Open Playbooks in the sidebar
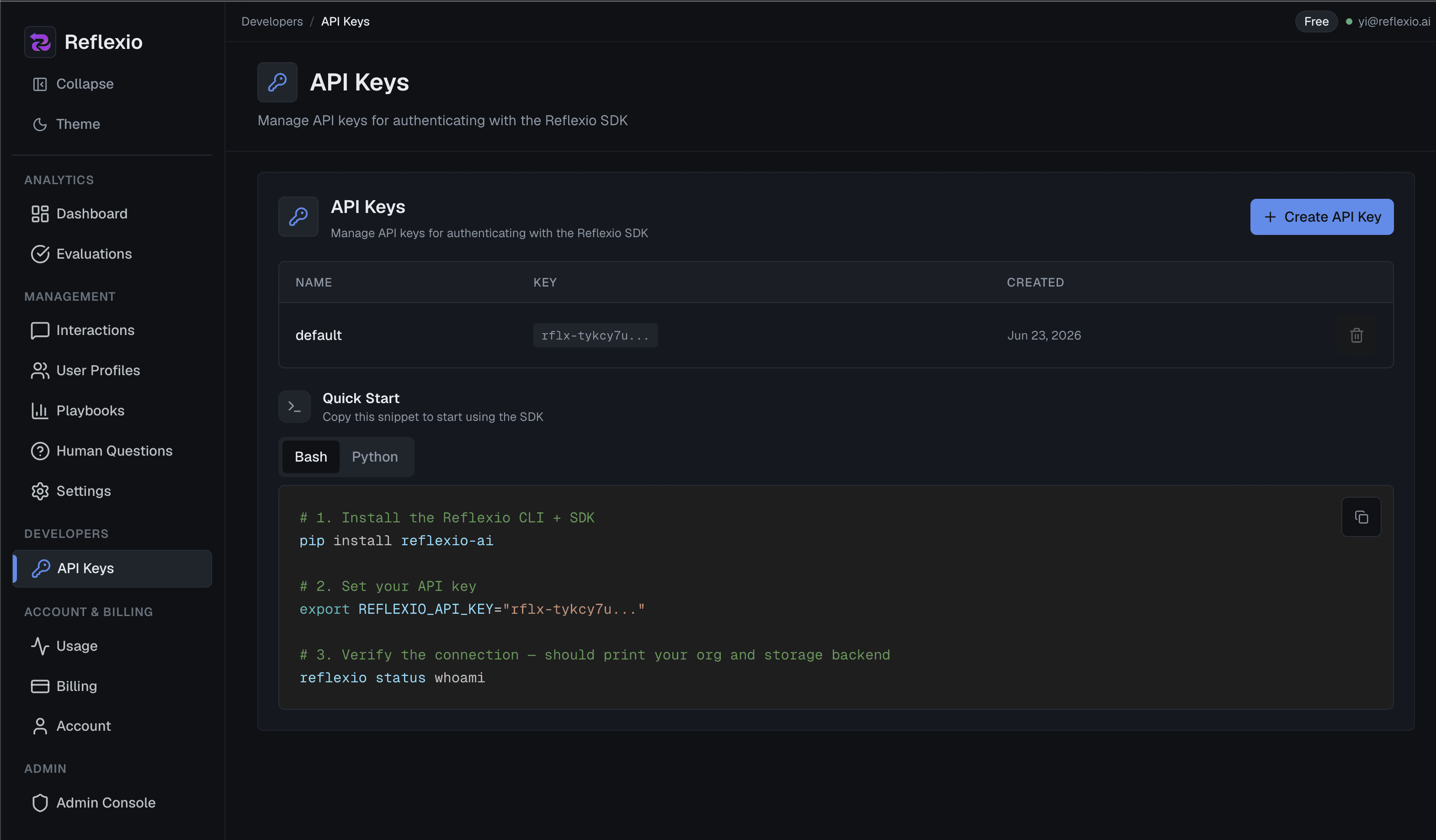The image size is (1436, 840). tap(112, 411)
